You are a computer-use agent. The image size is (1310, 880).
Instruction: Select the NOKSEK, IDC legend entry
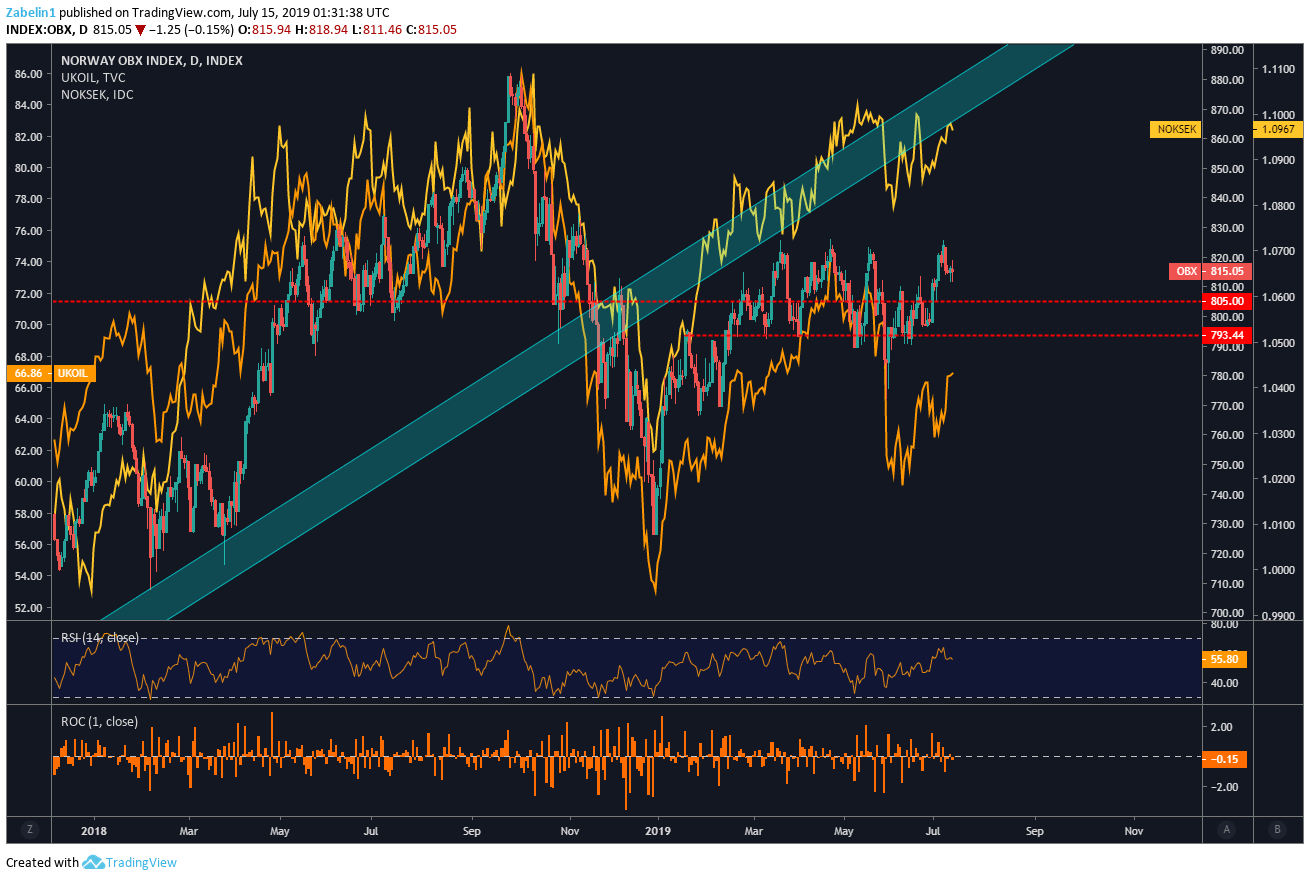[x=97, y=95]
